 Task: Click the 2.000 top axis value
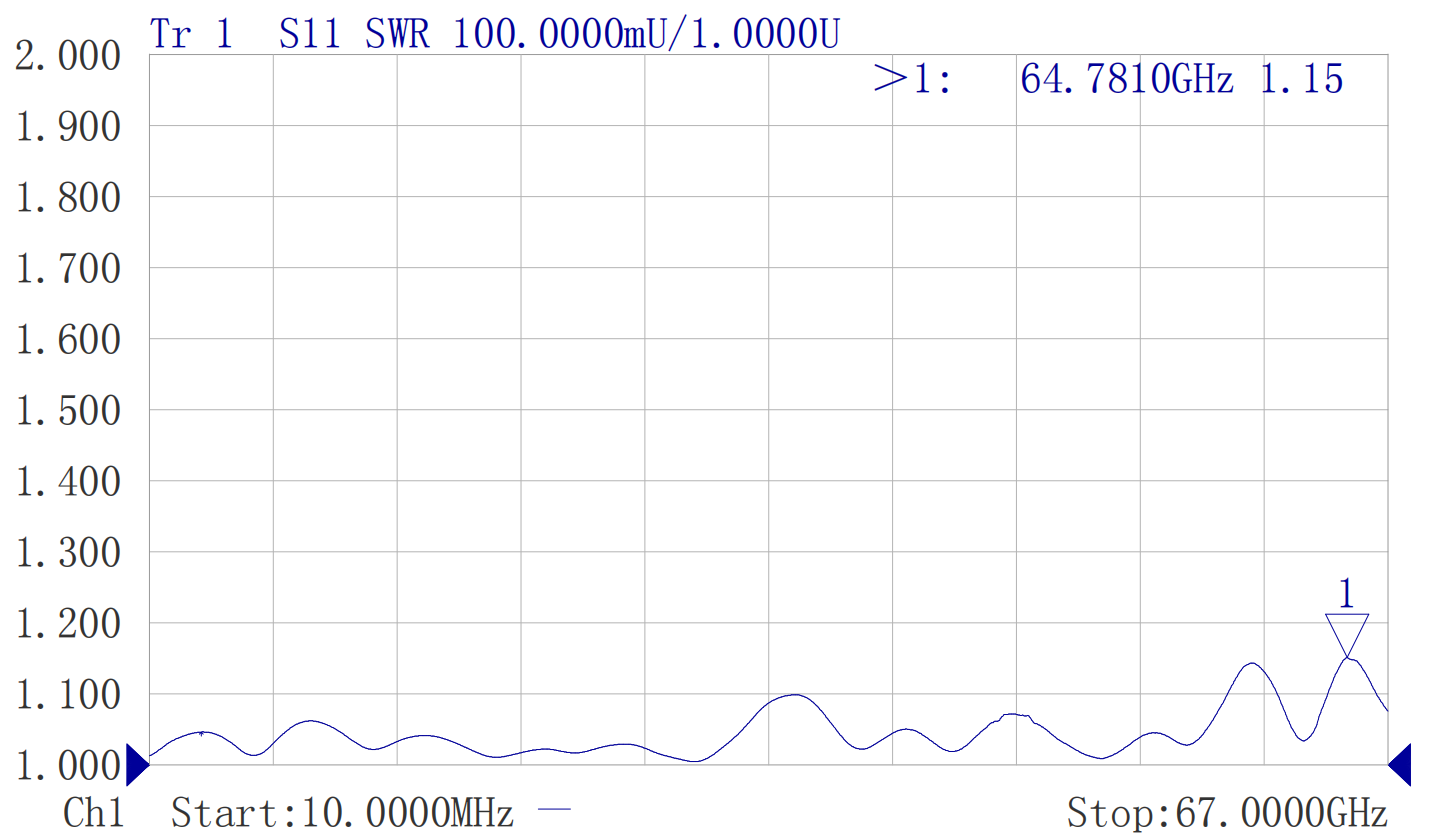[67, 56]
